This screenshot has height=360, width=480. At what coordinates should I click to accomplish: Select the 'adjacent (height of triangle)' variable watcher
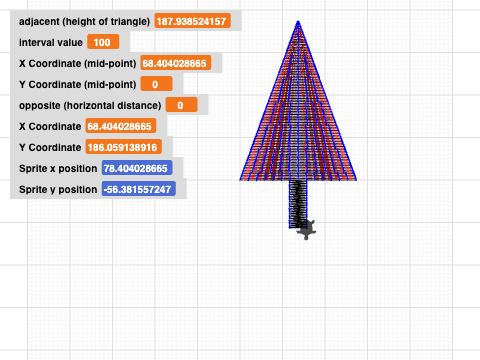126,21
